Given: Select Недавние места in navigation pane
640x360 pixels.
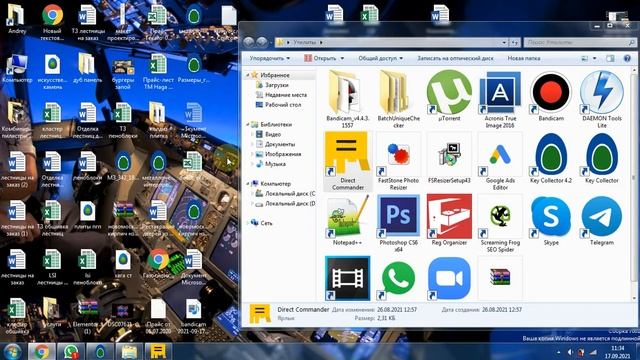Looking at the screenshot, I should pos(281,95).
